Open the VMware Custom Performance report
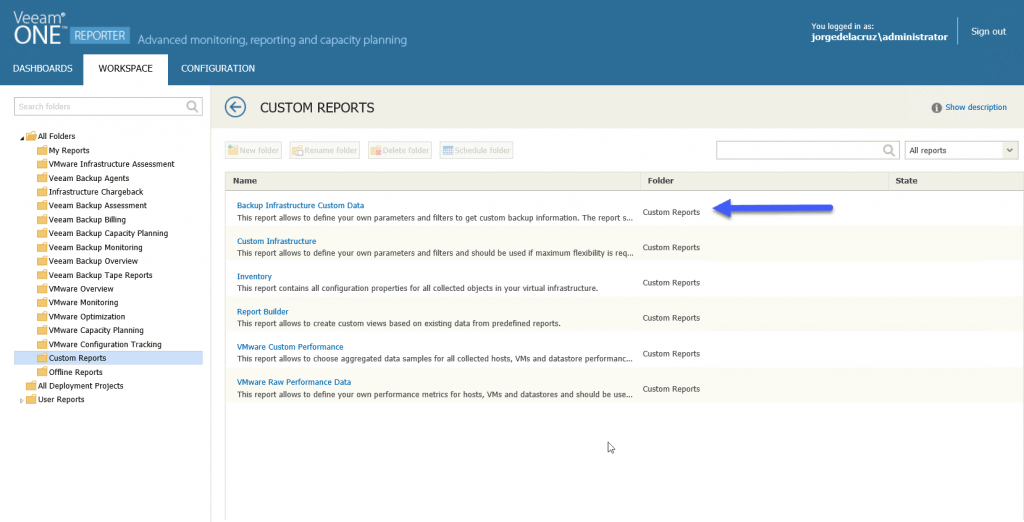This screenshot has width=1024, height=522. click(290, 347)
